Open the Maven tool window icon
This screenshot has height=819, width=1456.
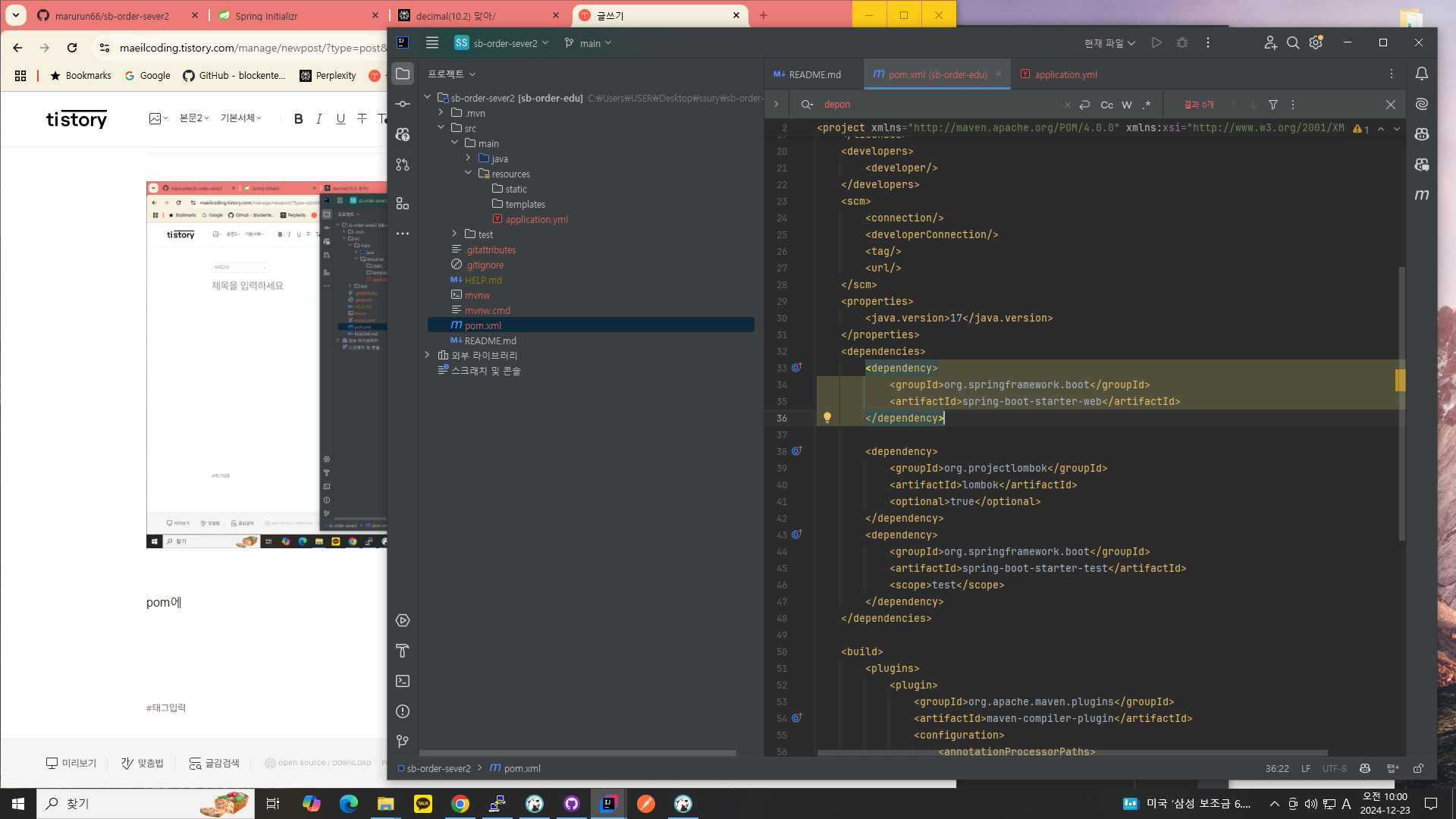[1422, 195]
